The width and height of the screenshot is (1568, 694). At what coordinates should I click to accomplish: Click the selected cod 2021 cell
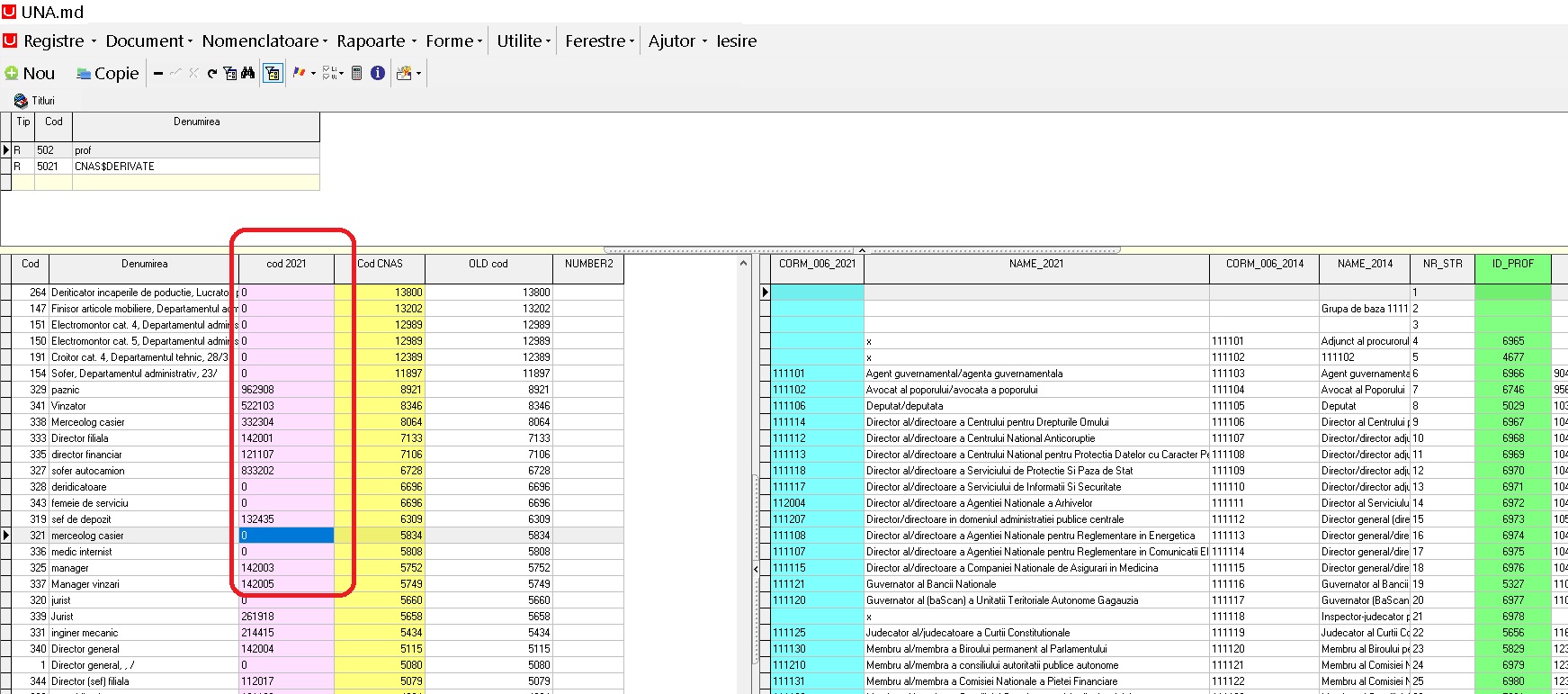coord(286,536)
